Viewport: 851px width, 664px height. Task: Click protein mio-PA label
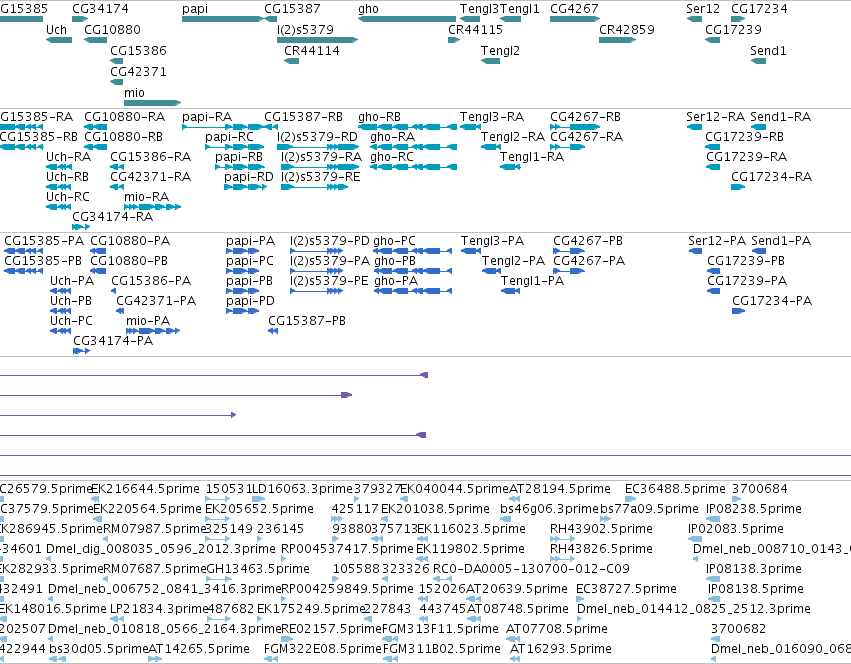pyautogui.click(x=148, y=321)
